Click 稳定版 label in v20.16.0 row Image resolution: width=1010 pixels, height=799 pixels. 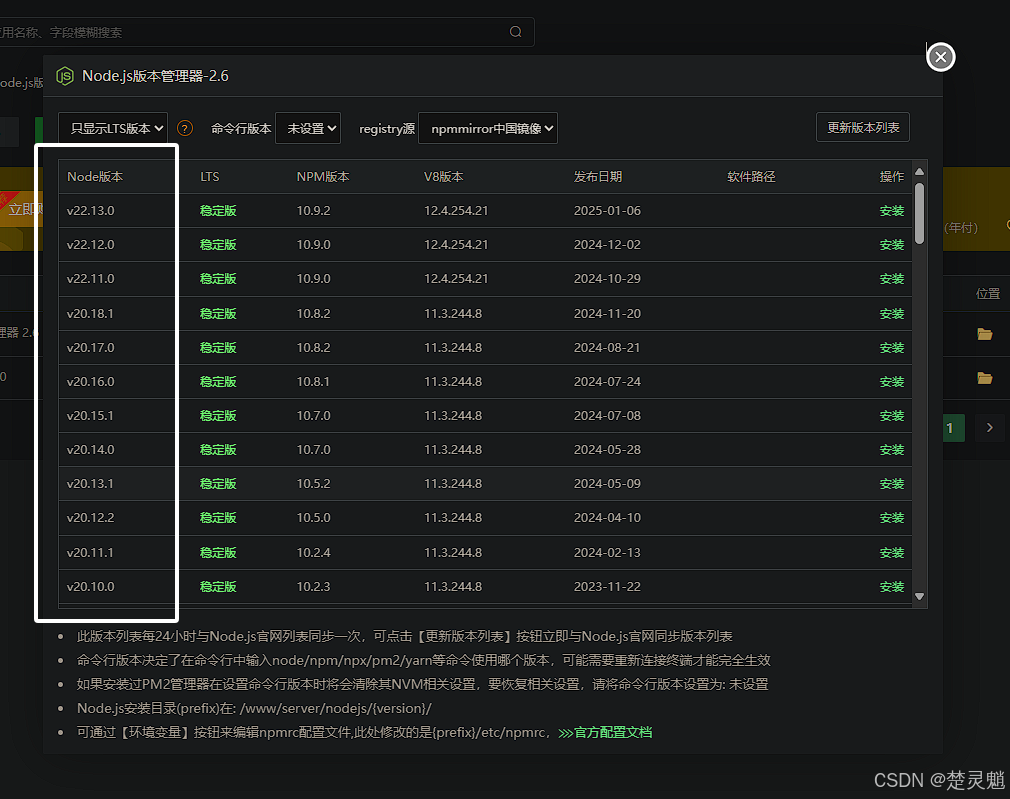[218, 382]
